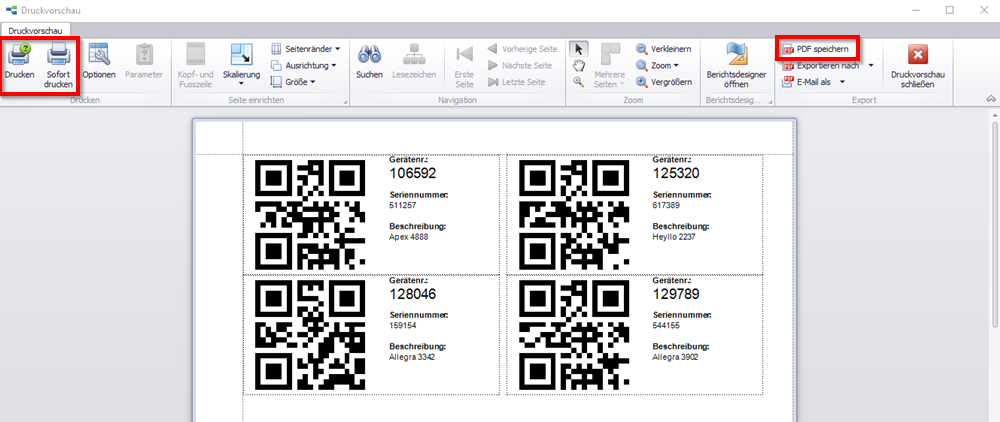Click Sofort drucken quick print icon

coord(58,58)
